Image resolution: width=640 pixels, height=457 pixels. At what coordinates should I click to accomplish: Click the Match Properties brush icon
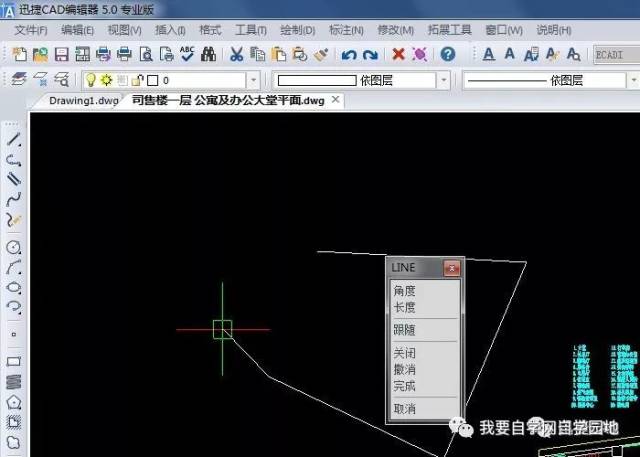tap(321, 54)
